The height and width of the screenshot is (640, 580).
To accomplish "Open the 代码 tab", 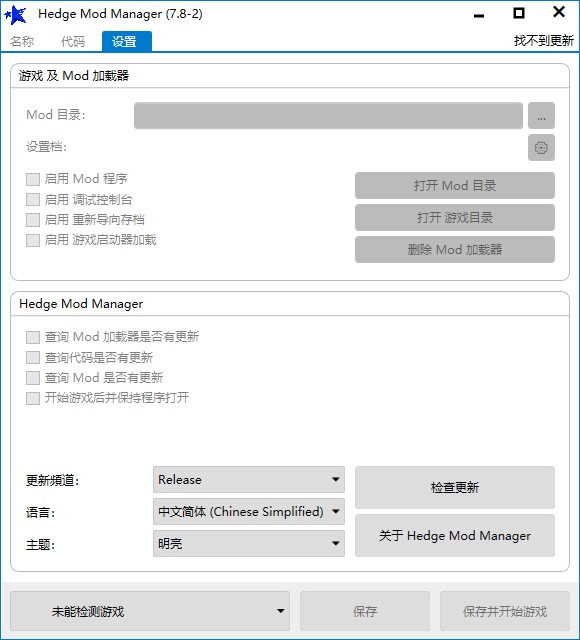I will pos(73,42).
